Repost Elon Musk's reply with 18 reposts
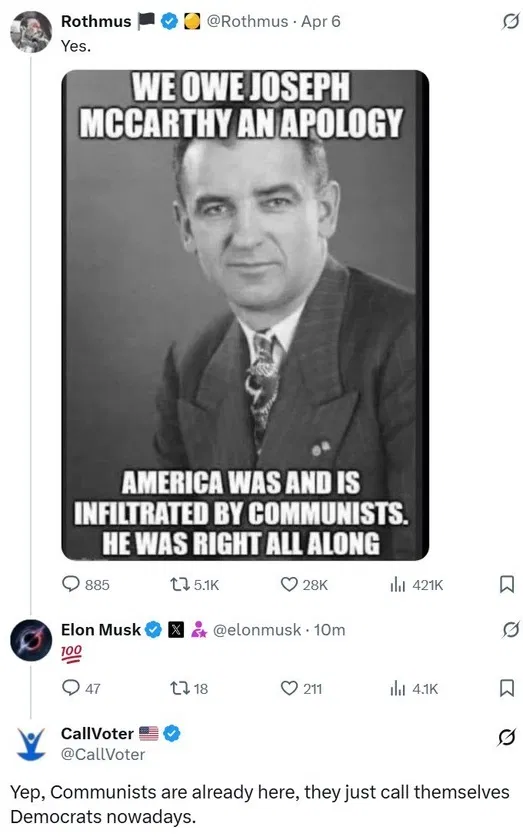 [189, 688]
